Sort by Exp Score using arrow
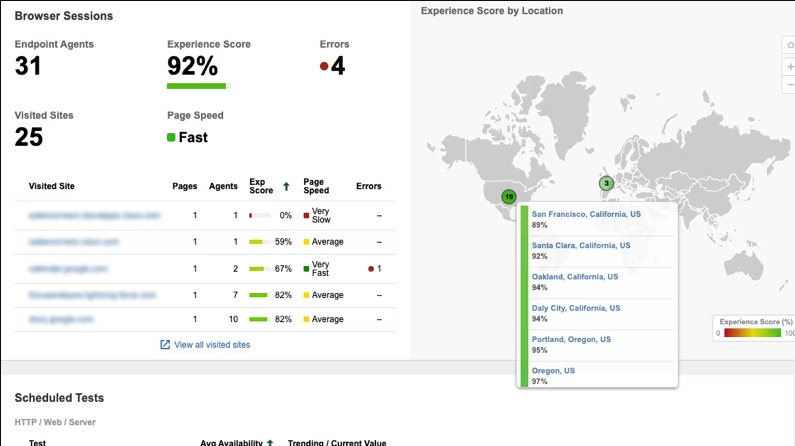795x446 pixels. pyautogui.click(x=287, y=186)
